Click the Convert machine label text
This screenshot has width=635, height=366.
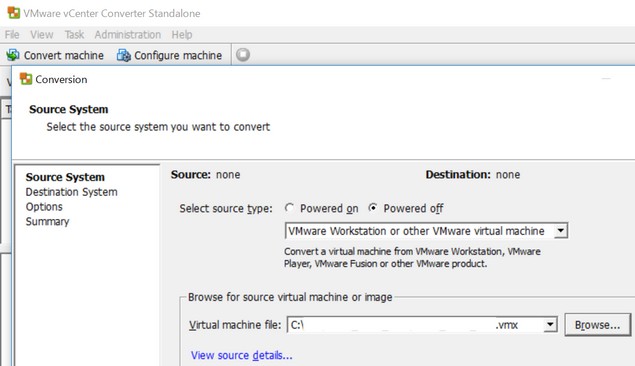pos(64,55)
